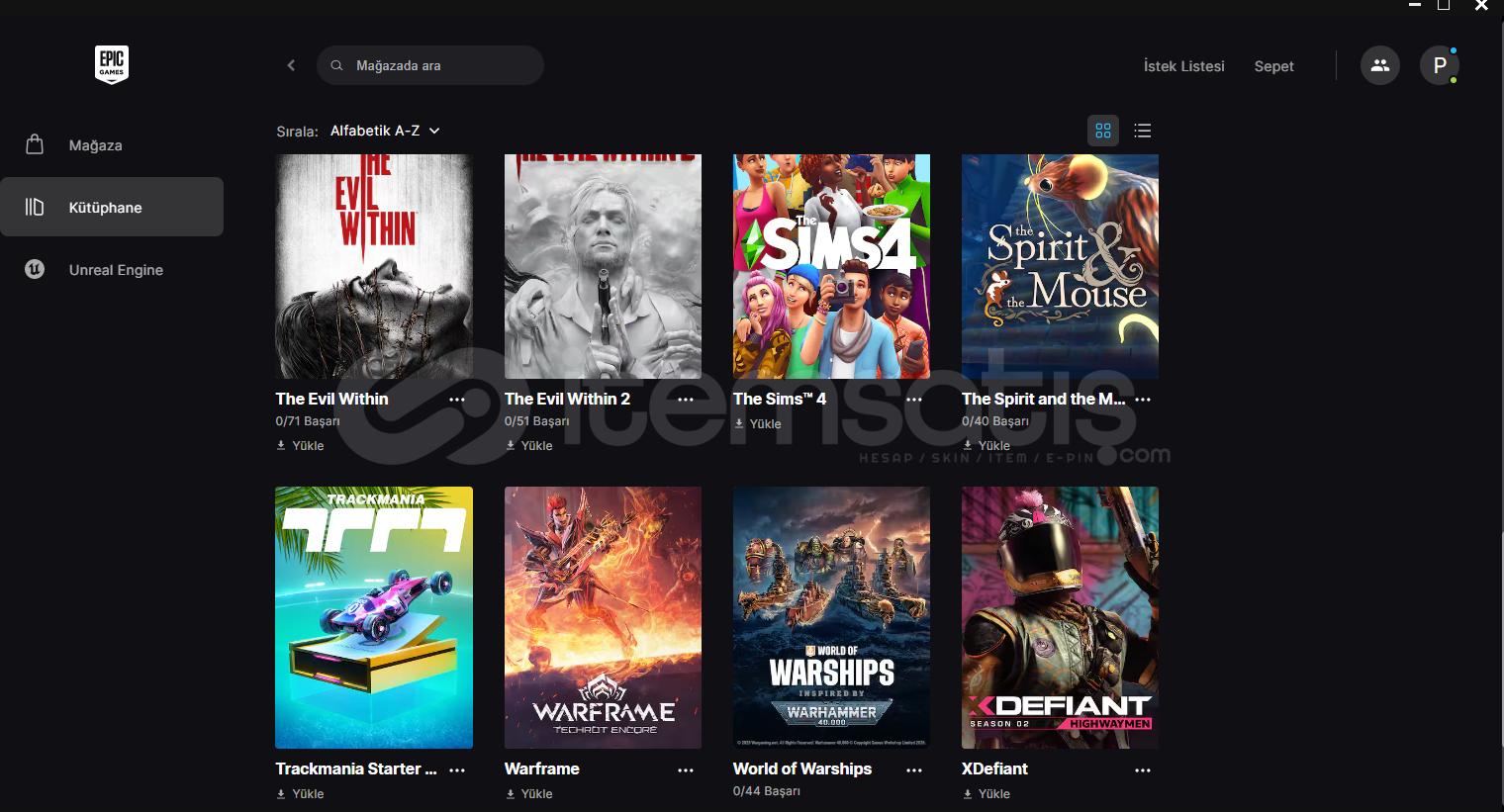The width and height of the screenshot is (1504, 812).
Task: Click download icon under The Evil Within 2
Action: tap(511, 446)
